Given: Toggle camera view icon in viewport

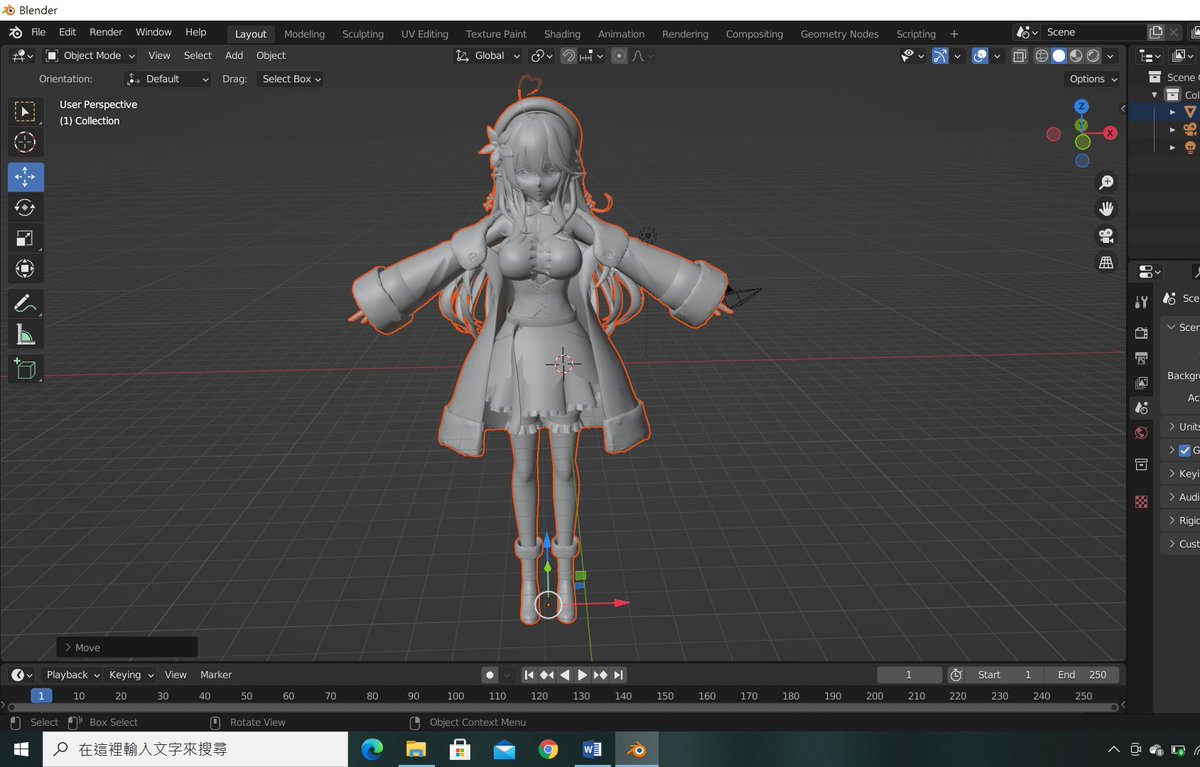Looking at the screenshot, I should click(x=1106, y=236).
